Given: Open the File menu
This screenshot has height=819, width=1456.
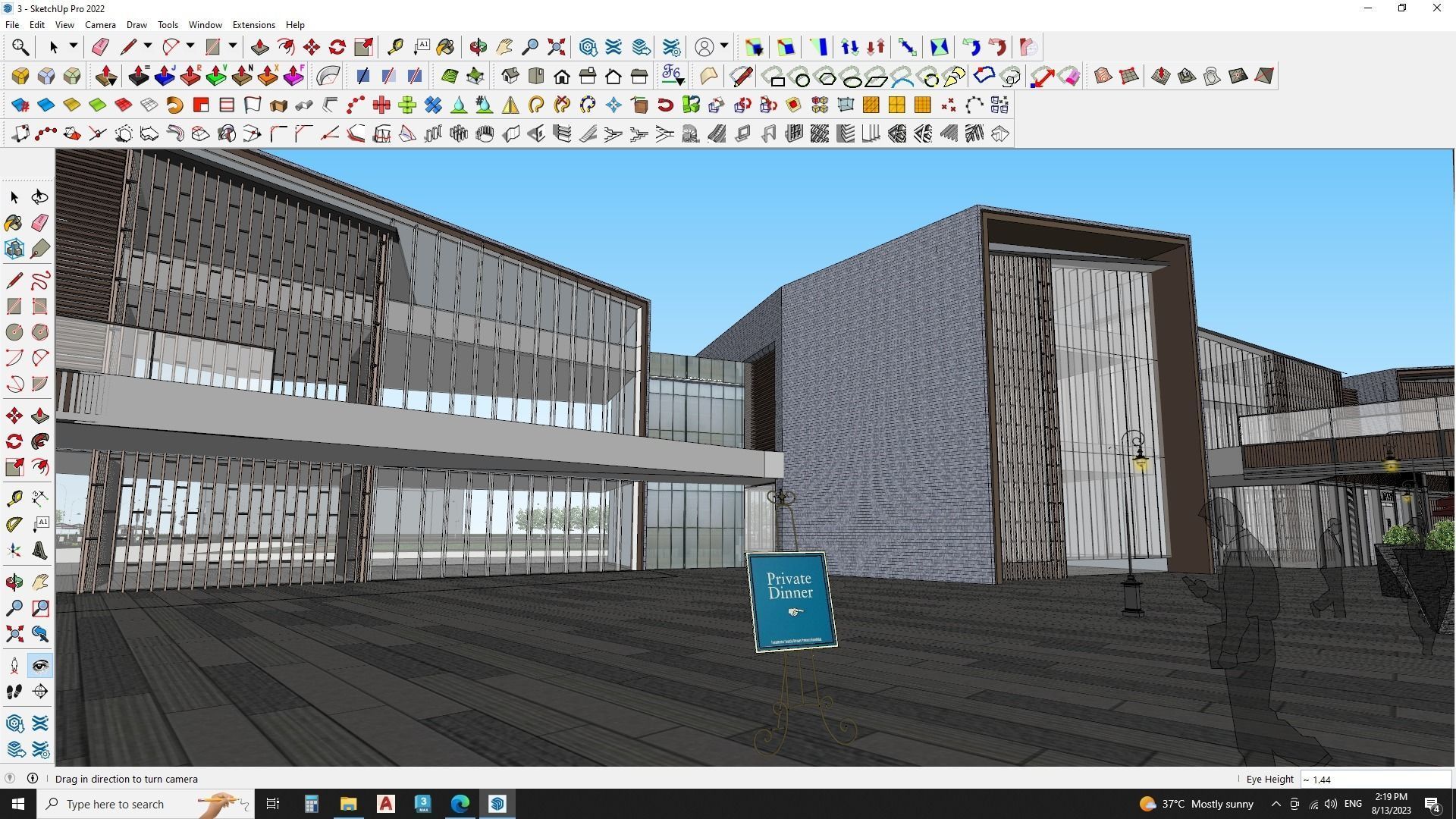Looking at the screenshot, I should [12, 25].
